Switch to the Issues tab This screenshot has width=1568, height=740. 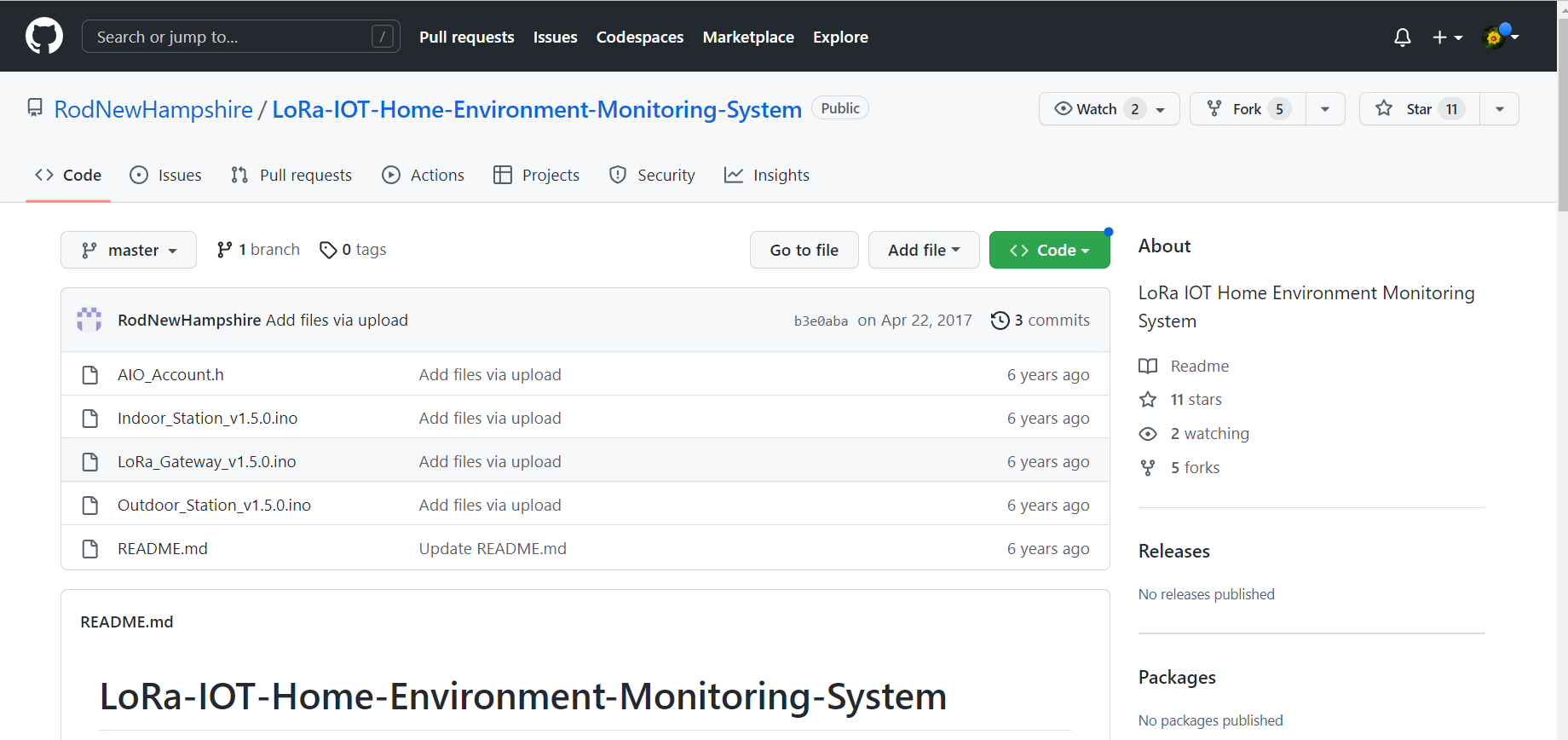point(166,175)
